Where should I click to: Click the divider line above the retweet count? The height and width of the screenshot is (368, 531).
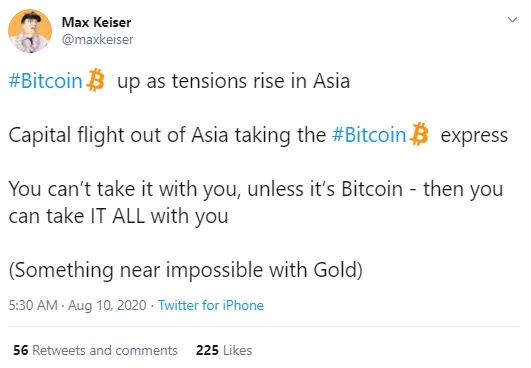263,326
